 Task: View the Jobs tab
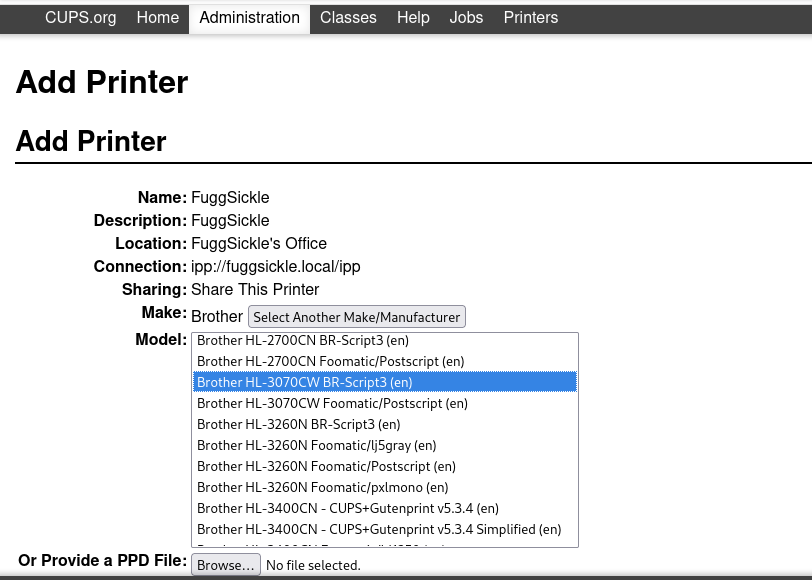click(x=466, y=18)
